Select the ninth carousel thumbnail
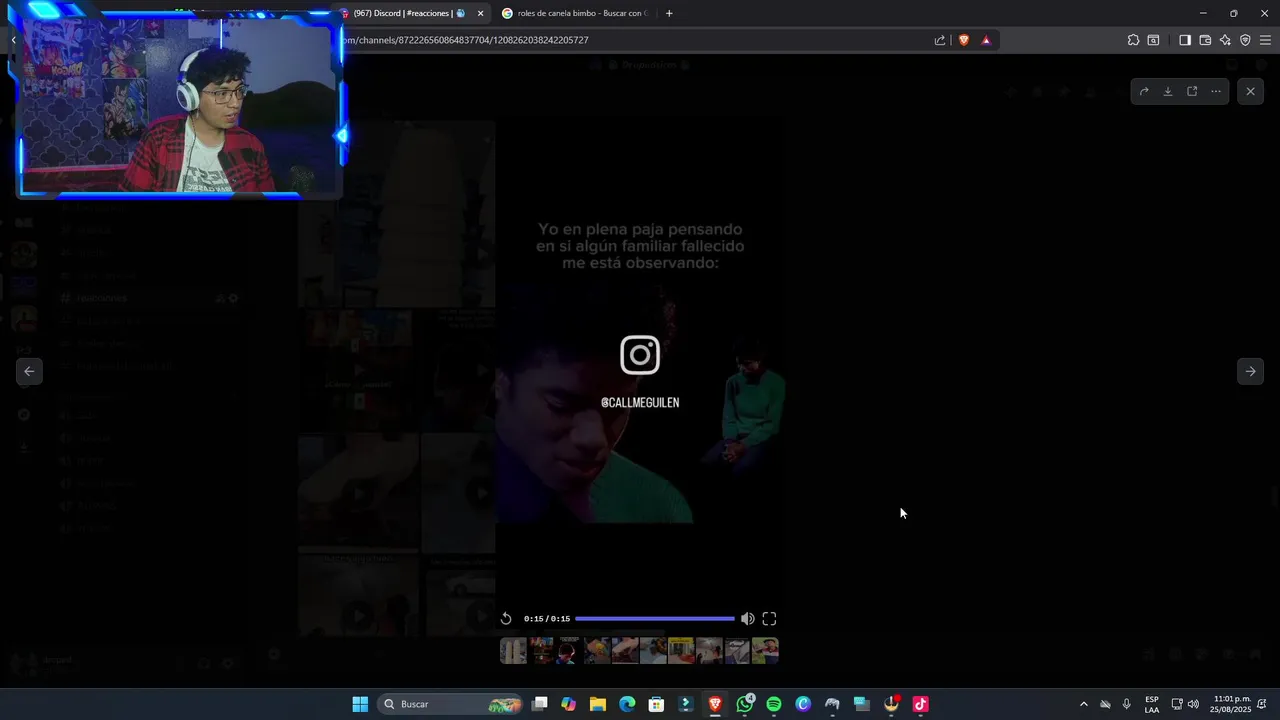1280x720 pixels. pos(737,651)
